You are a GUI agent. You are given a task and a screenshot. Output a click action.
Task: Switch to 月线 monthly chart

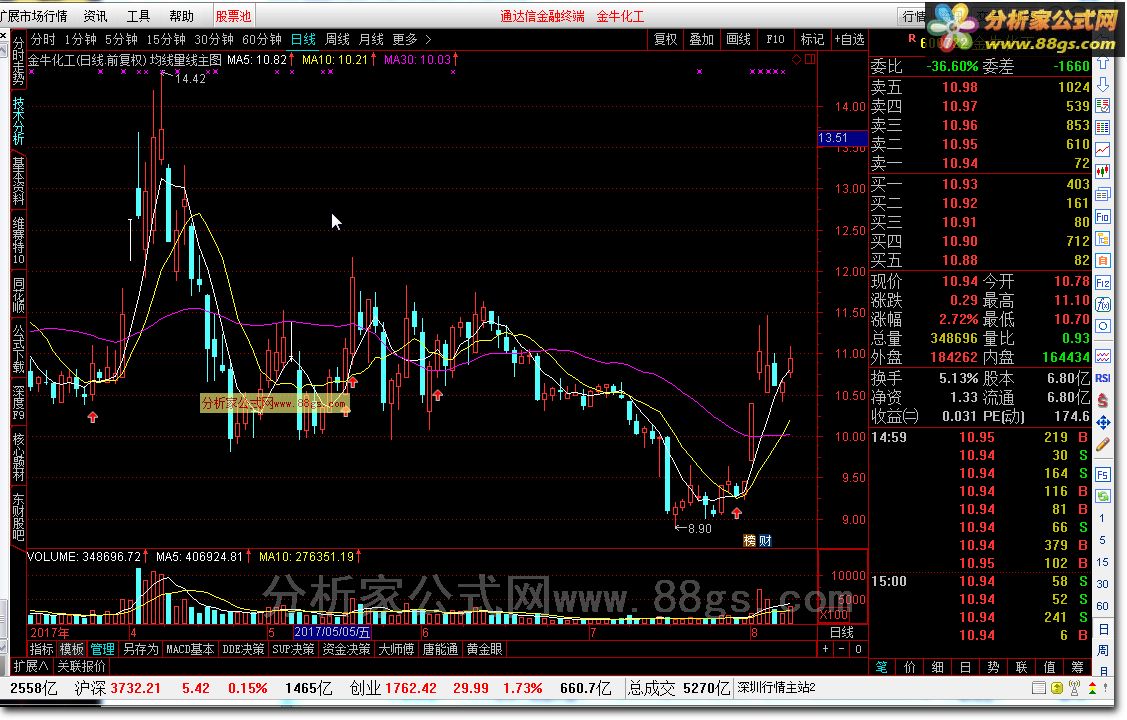[x=371, y=40]
